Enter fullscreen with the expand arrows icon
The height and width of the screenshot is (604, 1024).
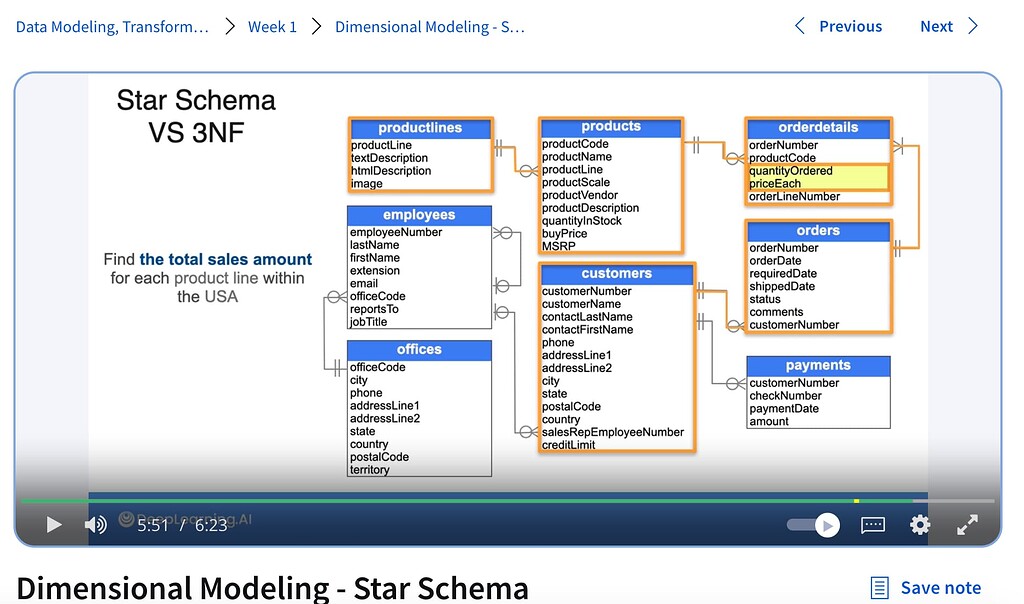(x=966, y=524)
